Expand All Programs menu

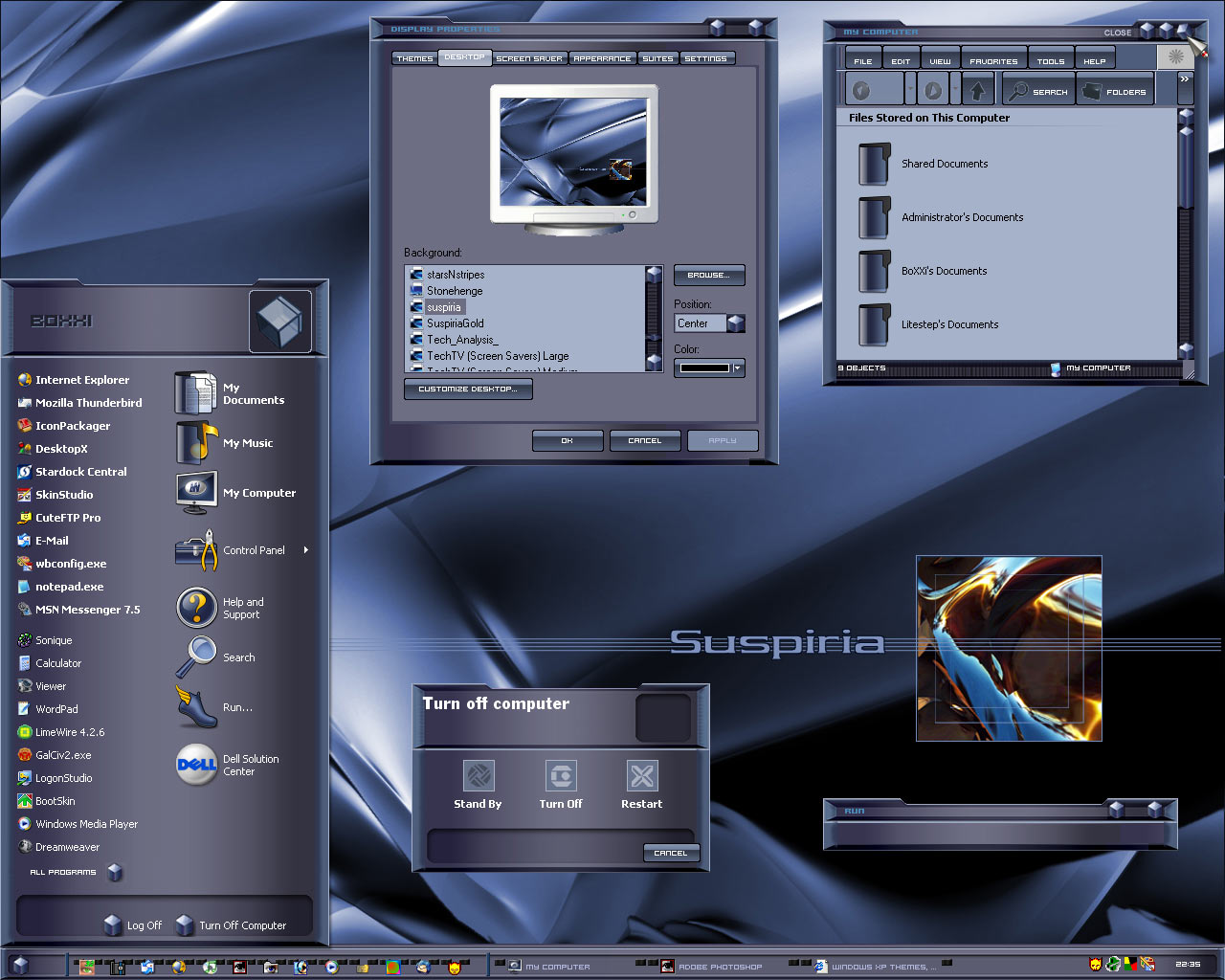click(77, 872)
